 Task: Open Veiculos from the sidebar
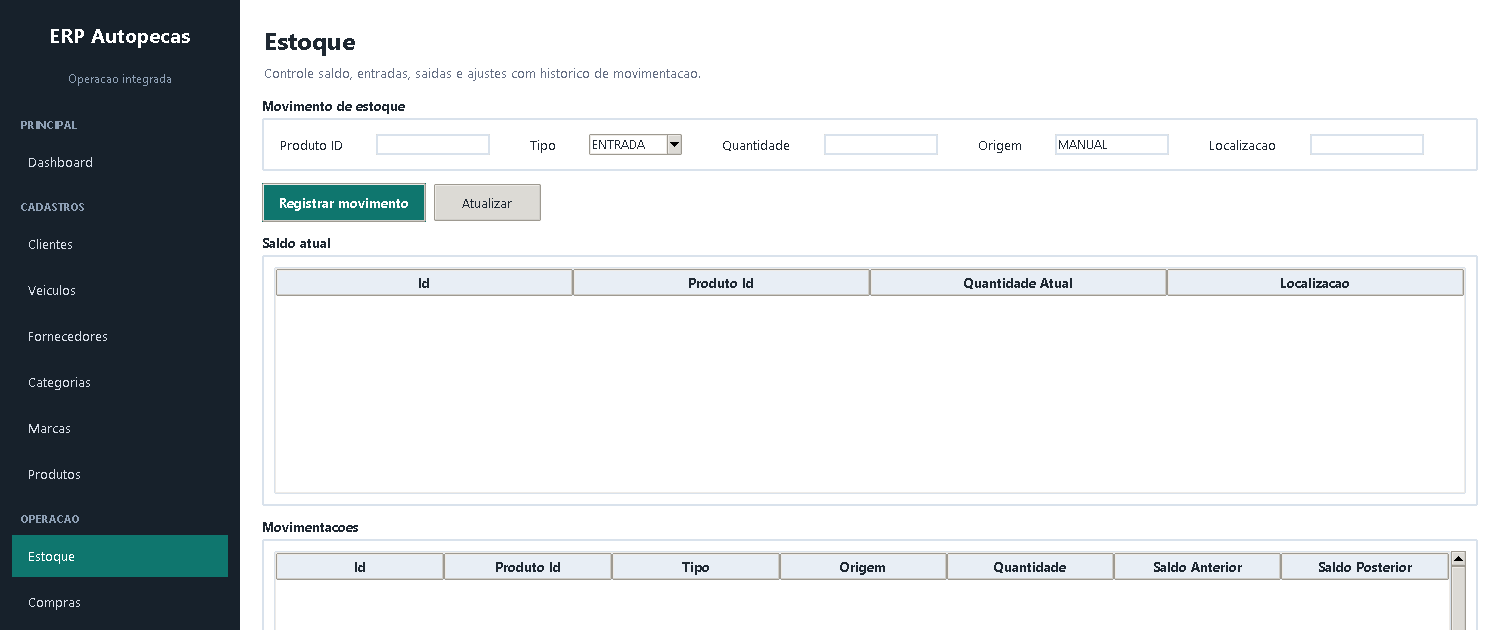[x=120, y=290]
